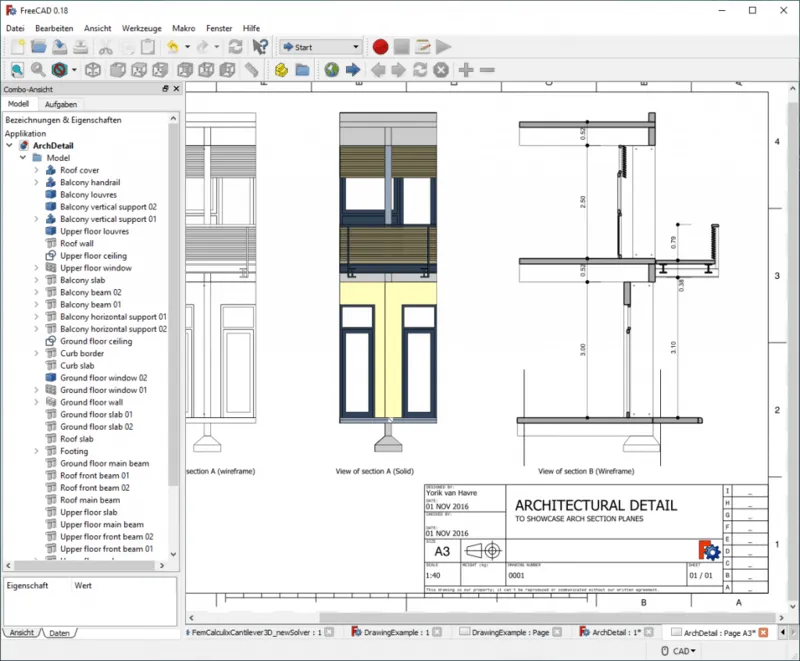Screen dimensions: 800x661
Task: Click the What's This help arrow icon
Action: (259, 46)
